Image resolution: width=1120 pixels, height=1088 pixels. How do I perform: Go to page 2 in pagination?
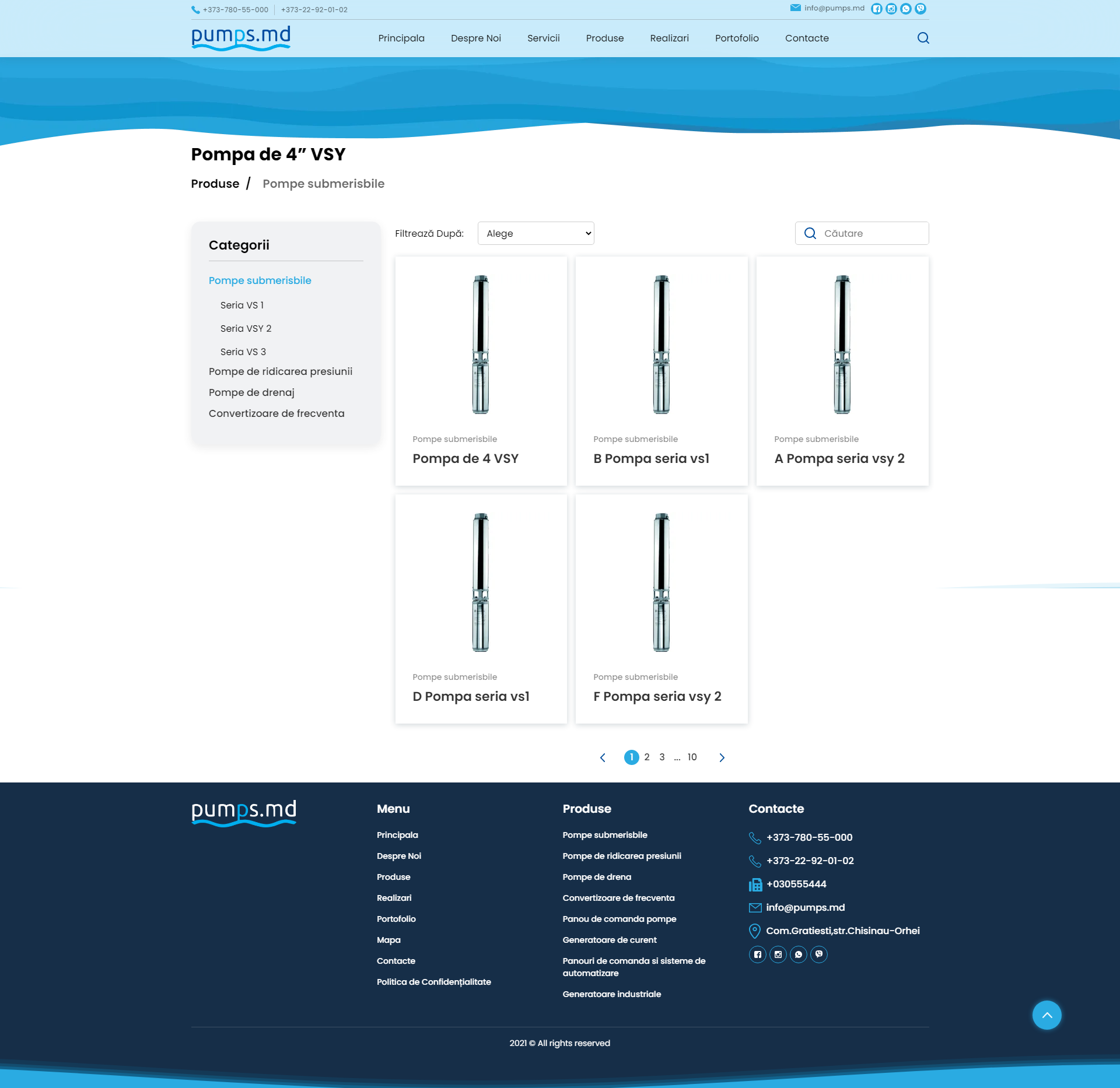click(646, 757)
